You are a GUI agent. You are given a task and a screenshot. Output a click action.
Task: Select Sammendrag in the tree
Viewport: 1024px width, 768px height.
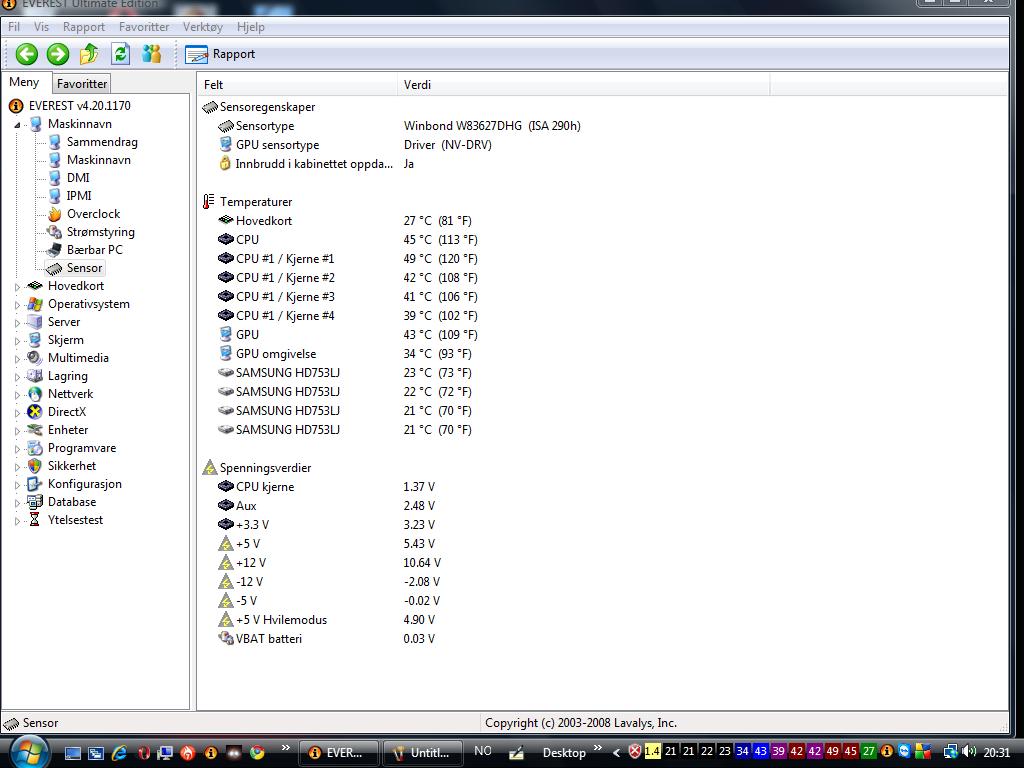point(102,142)
